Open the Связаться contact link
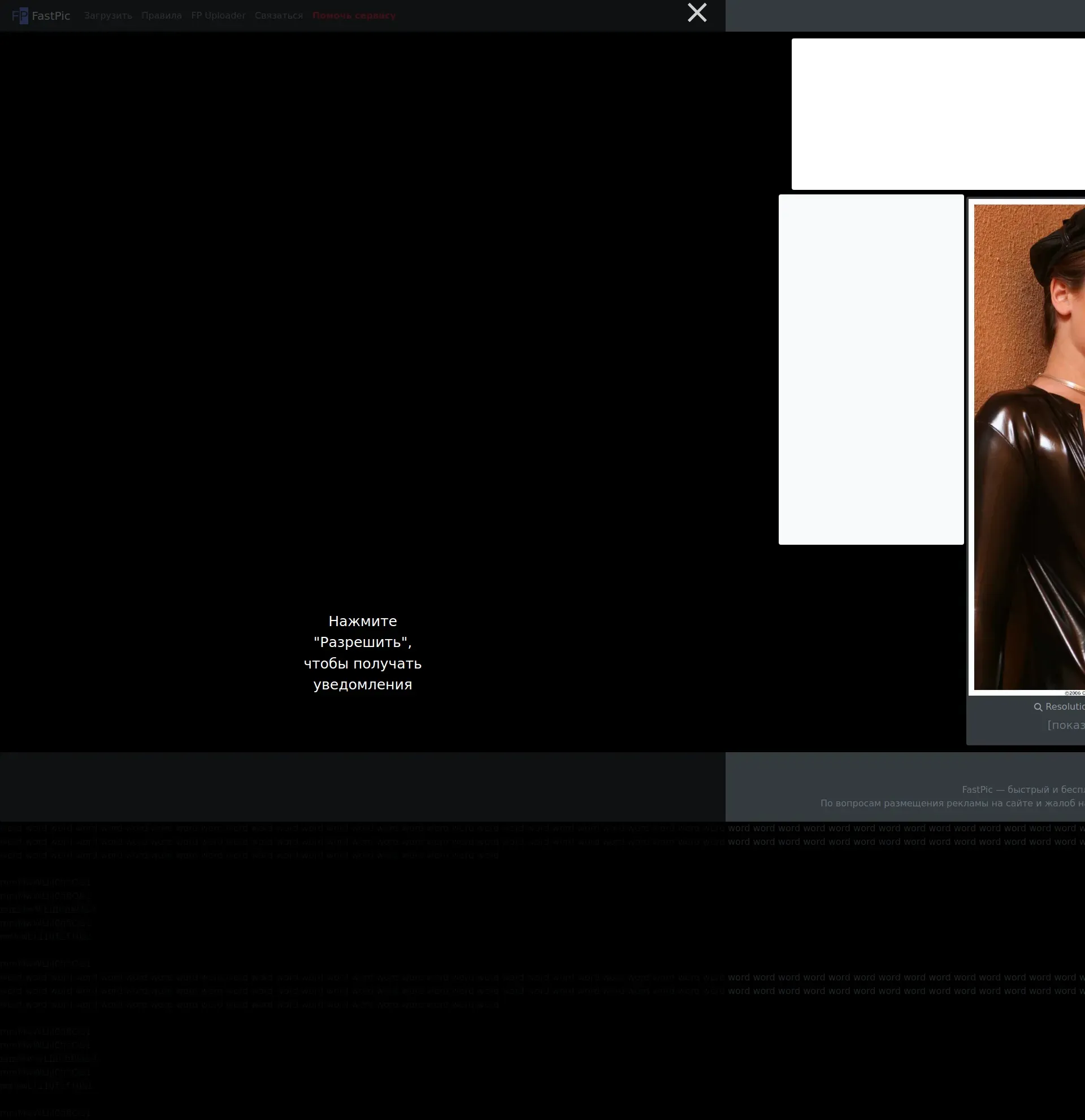The width and height of the screenshot is (1085, 1120). click(279, 15)
